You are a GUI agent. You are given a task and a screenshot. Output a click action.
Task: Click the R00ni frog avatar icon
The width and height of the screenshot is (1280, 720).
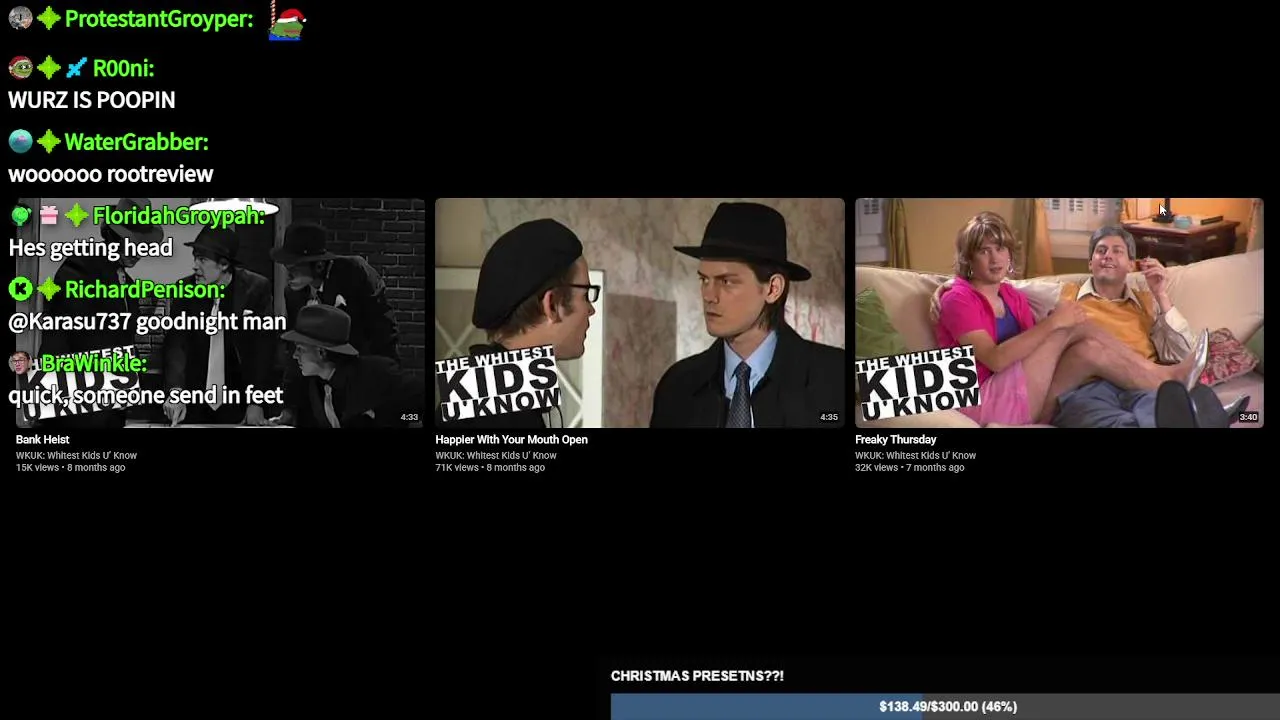tap(20, 67)
